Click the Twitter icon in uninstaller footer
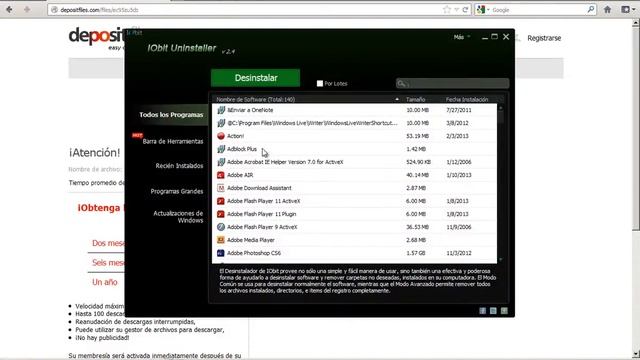The height and width of the screenshot is (360, 640). [493, 311]
